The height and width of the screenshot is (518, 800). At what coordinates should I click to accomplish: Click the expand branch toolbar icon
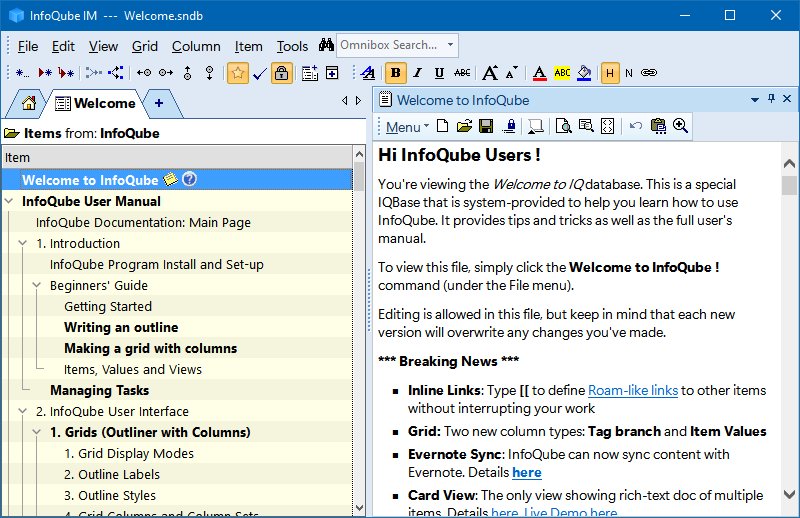pyautogui.click(x=116, y=73)
